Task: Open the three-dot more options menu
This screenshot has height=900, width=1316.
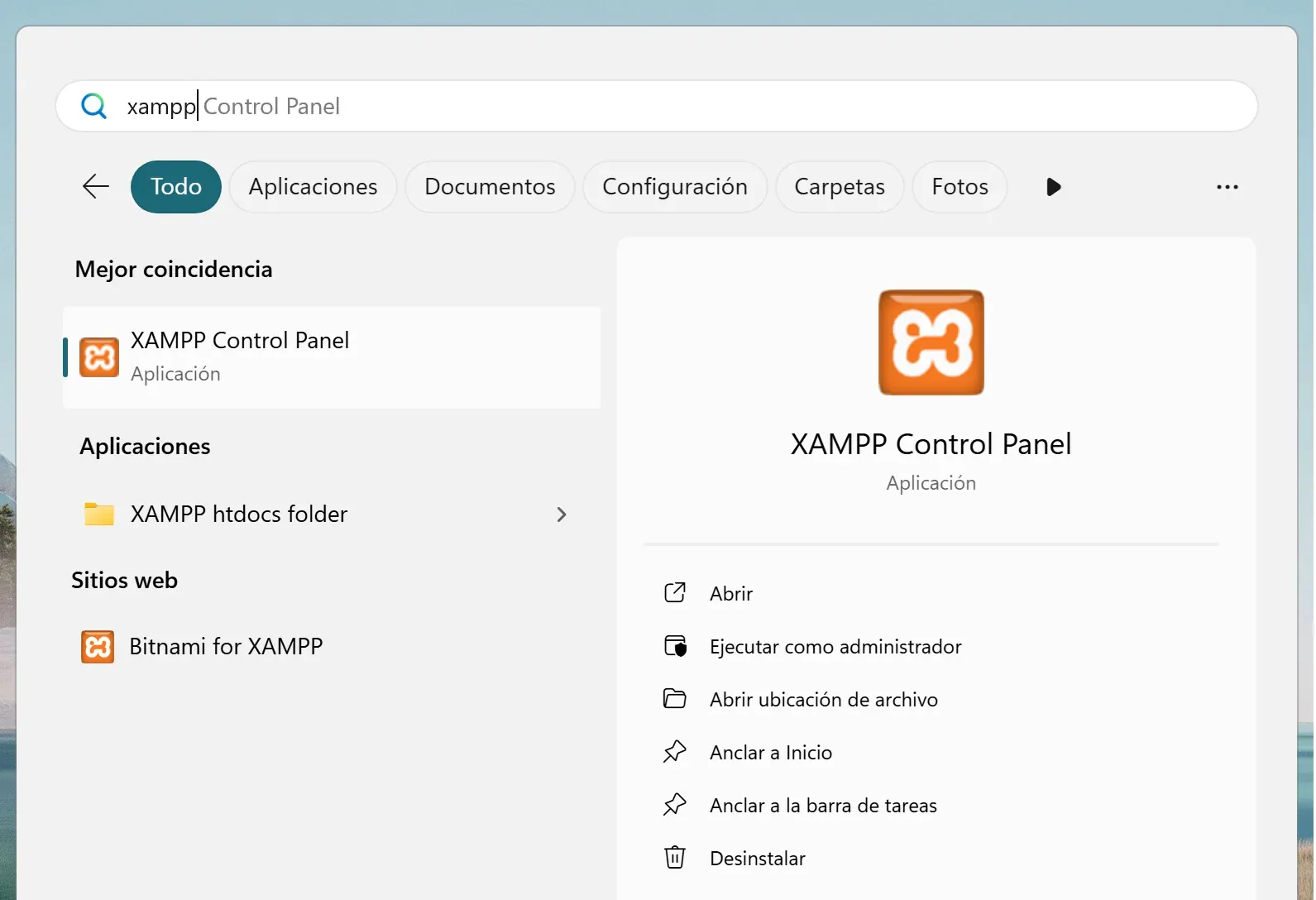Action: 1227,187
